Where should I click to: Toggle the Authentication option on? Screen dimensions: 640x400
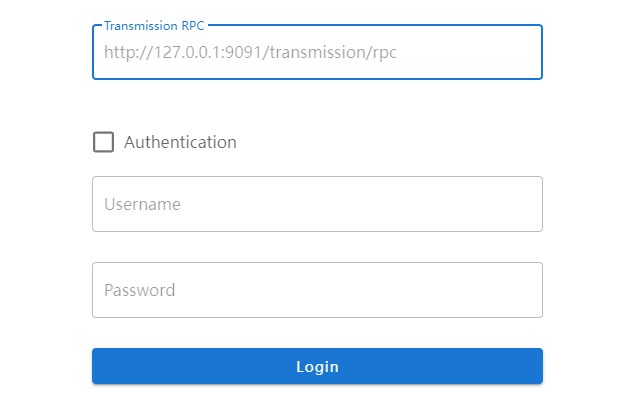click(103, 142)
